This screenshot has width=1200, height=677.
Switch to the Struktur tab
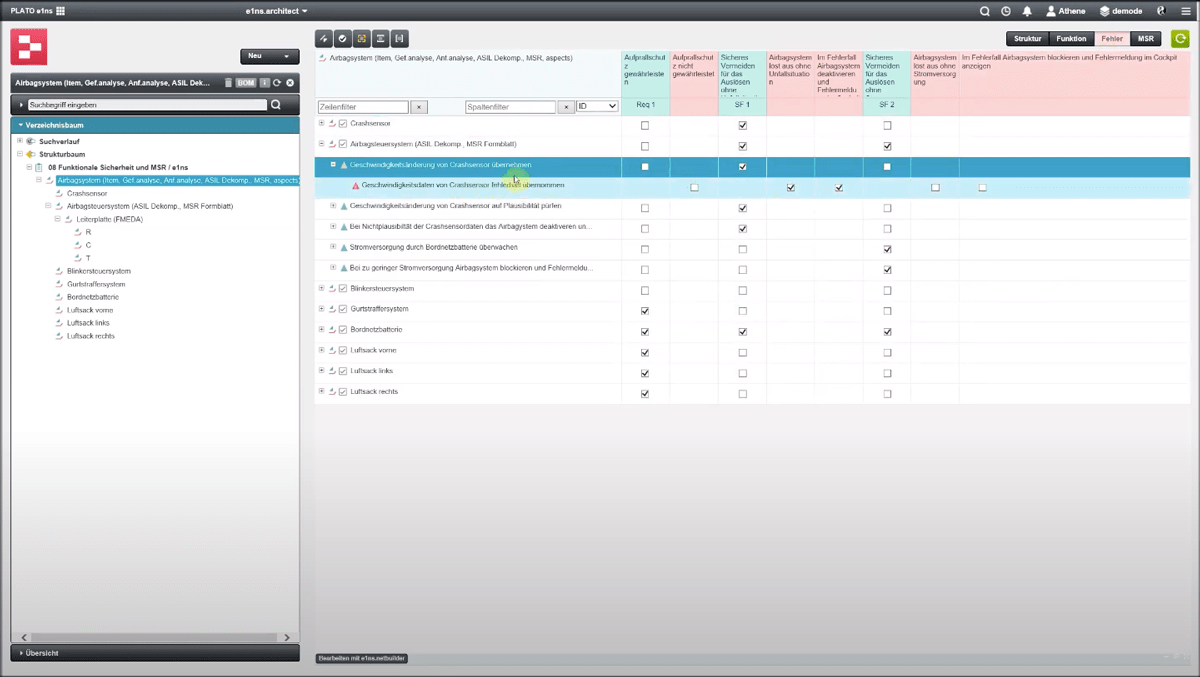[1028, 38]
